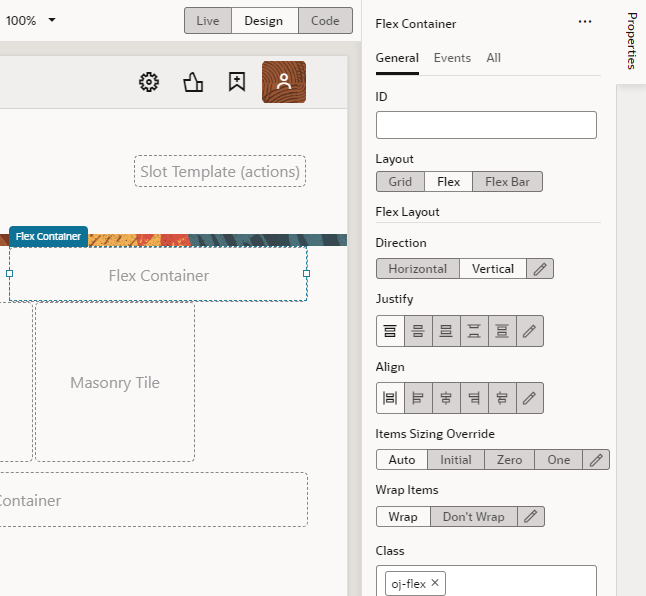Edit Align value with the pencil icon

pyautogui.click(x=530, y=398)
